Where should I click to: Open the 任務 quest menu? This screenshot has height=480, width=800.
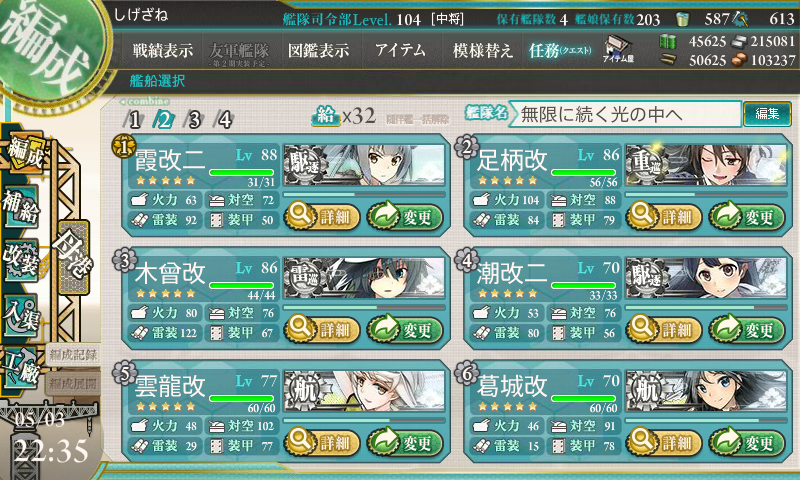tap(560, 50)
